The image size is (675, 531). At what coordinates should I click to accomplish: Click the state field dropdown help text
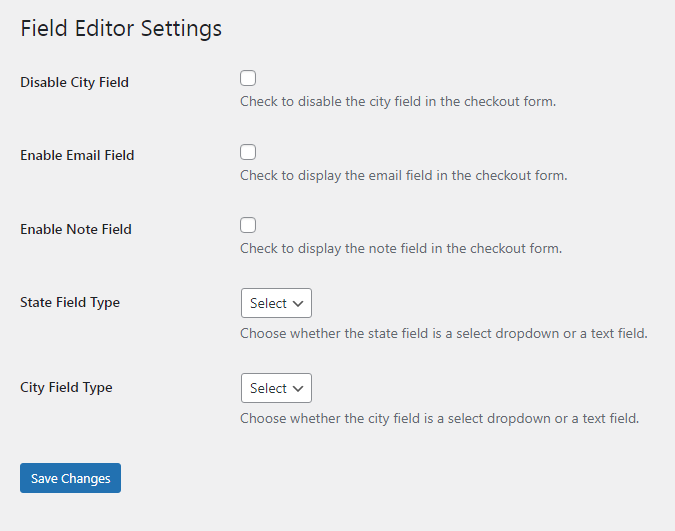(x=443, y=333)
